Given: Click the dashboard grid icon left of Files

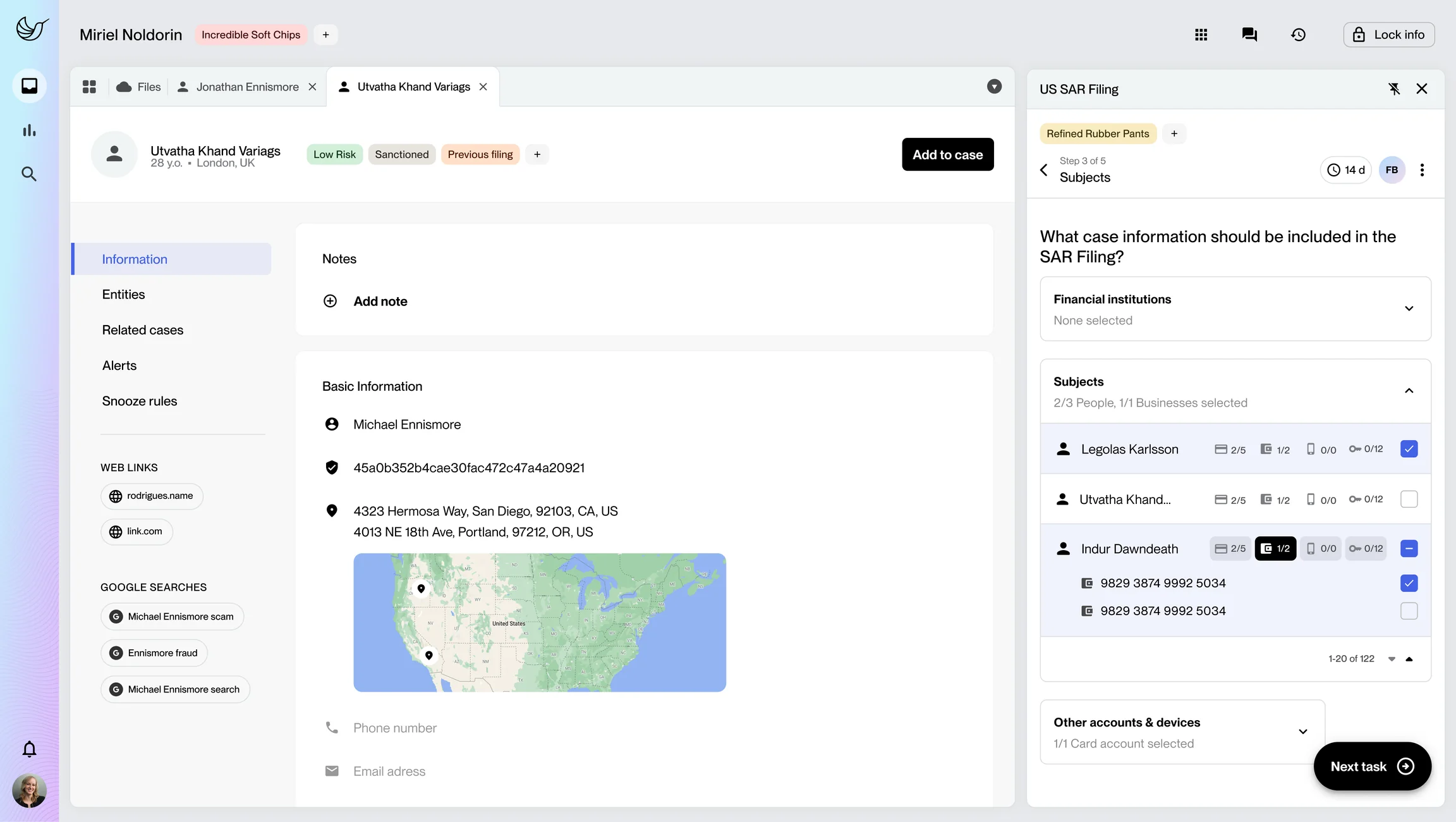Looking at the screenshot, I should tap(89, 87).
